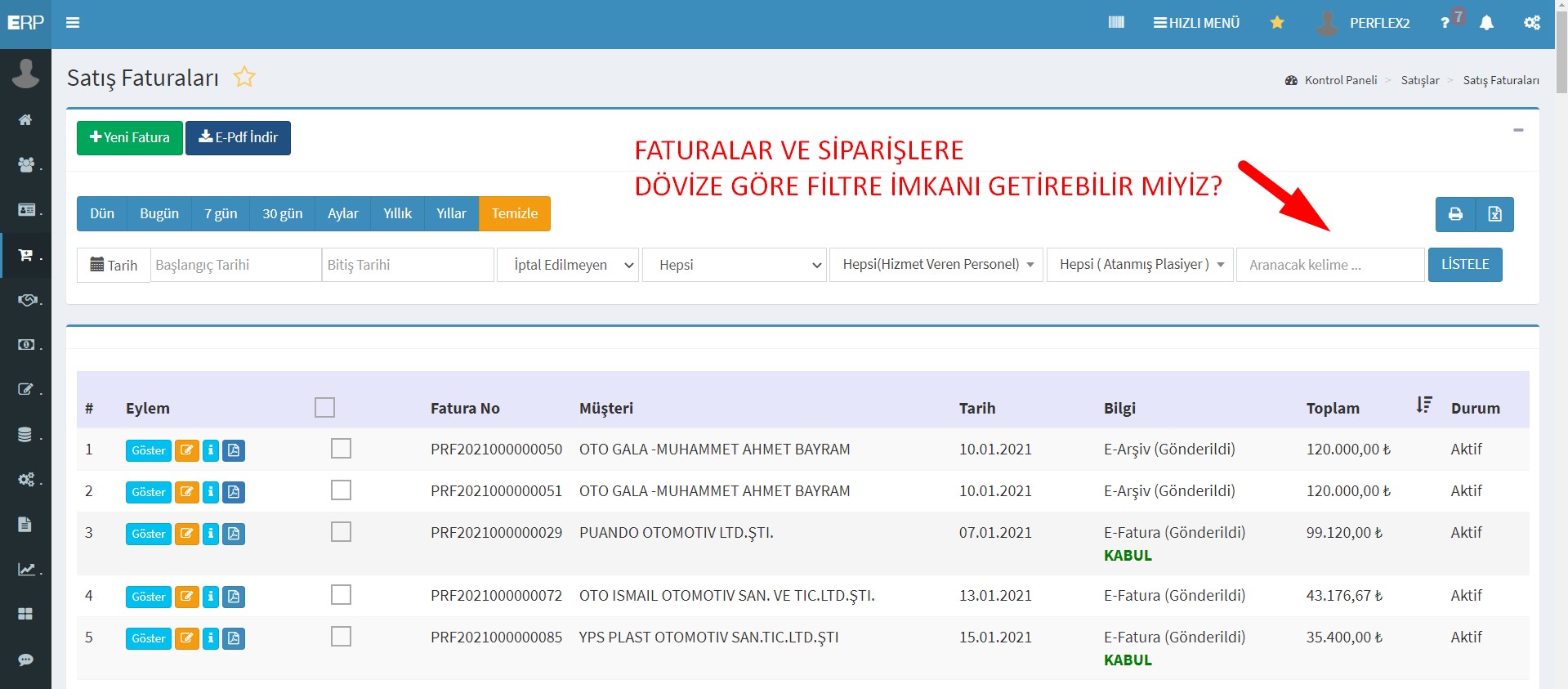Screen dimensions: 1568x689
Task: Click the print icon button
Action: point(1454,214)
